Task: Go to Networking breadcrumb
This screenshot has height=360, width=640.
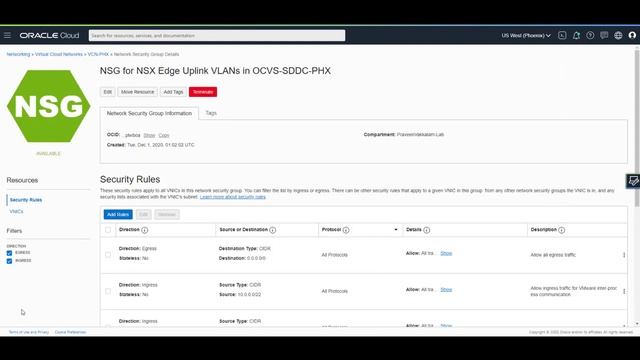Action: click(x=18, y=54)
